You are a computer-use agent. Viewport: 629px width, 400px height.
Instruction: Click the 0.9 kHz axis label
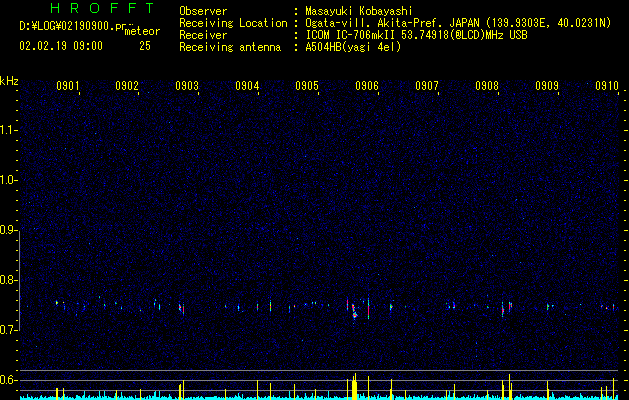(x=7, y=230)
